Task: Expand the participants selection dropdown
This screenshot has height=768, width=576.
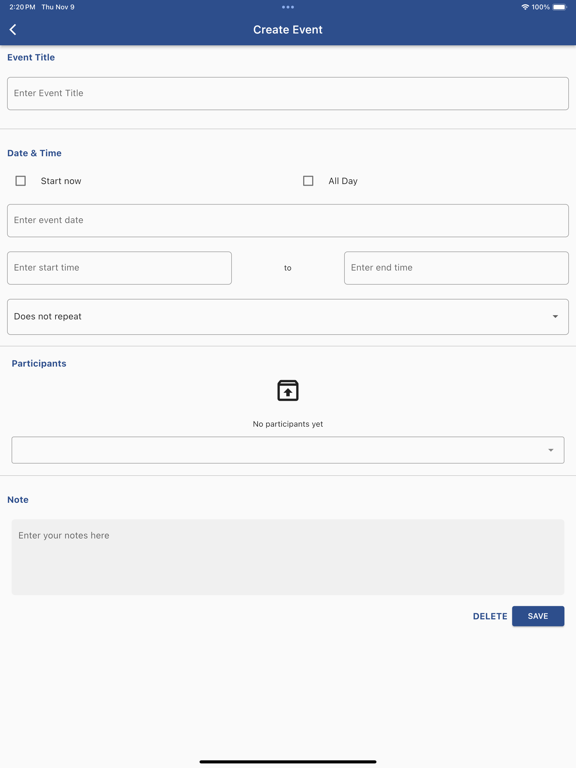Action: 288,450
